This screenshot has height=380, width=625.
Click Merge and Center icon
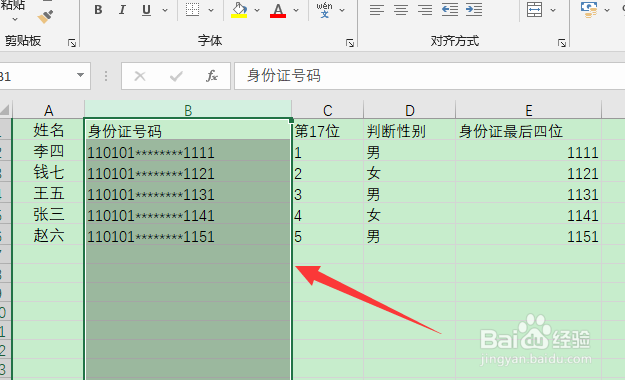[534, 10]
